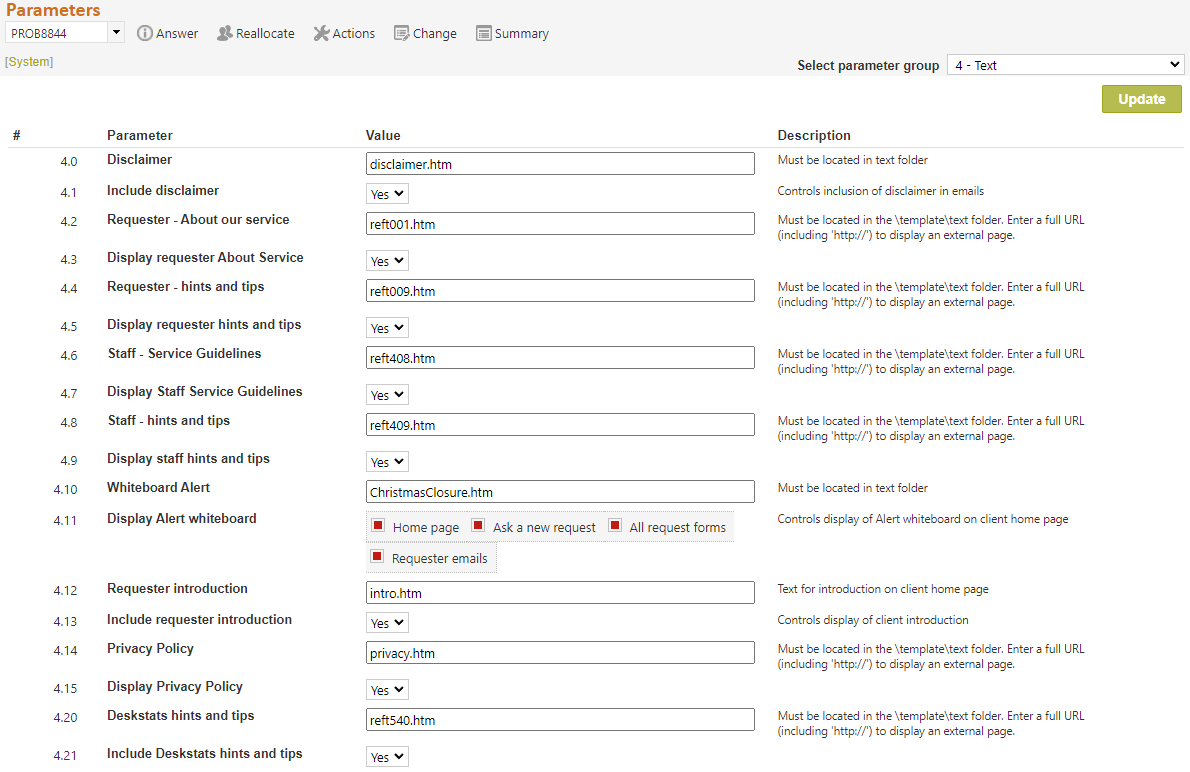Toggle the Requester emails checkbox
Screen dimensions: 1190x772
tap(377, 556)
